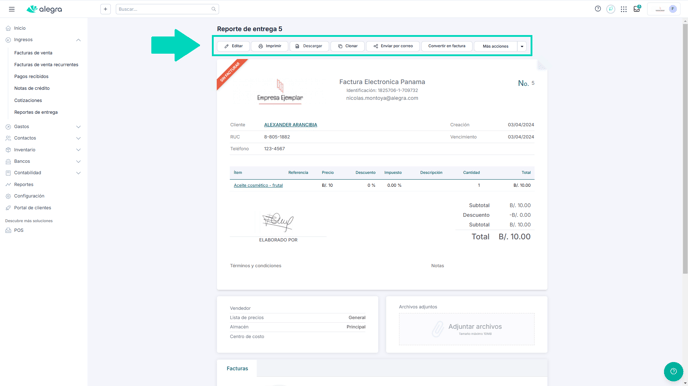Open Facturas de venta recurrentes

(46, 64)
